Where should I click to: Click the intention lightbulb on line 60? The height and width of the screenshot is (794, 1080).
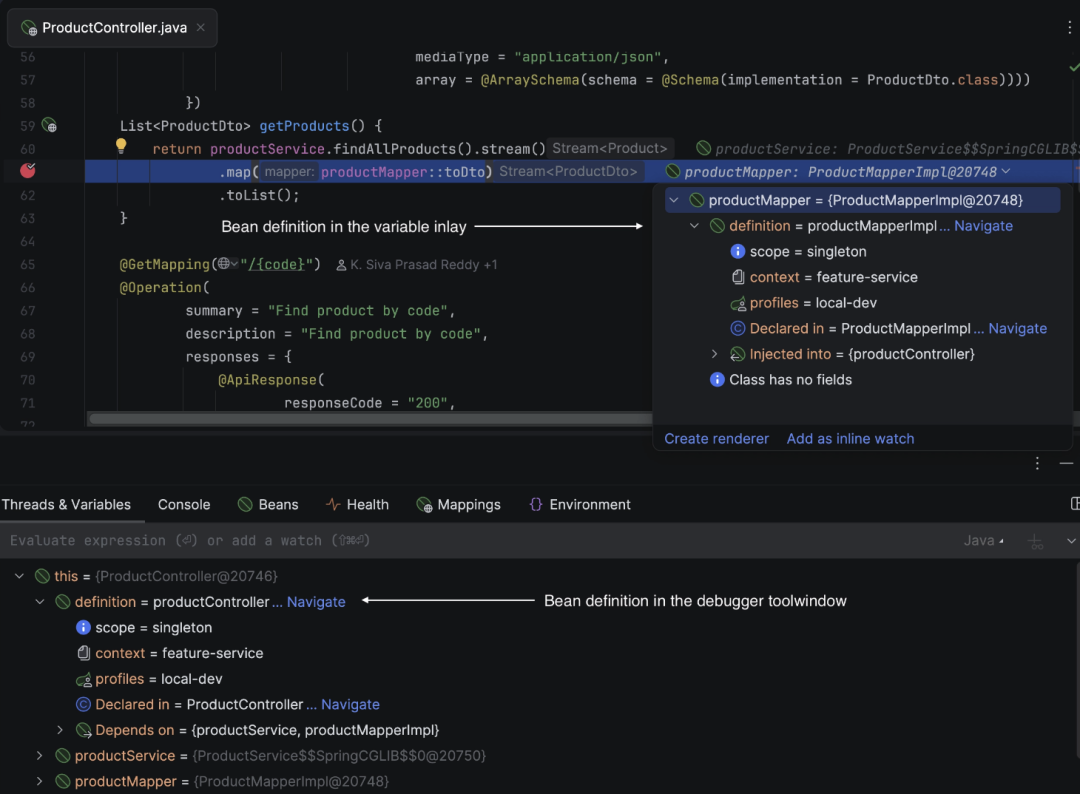click(121, 146)
